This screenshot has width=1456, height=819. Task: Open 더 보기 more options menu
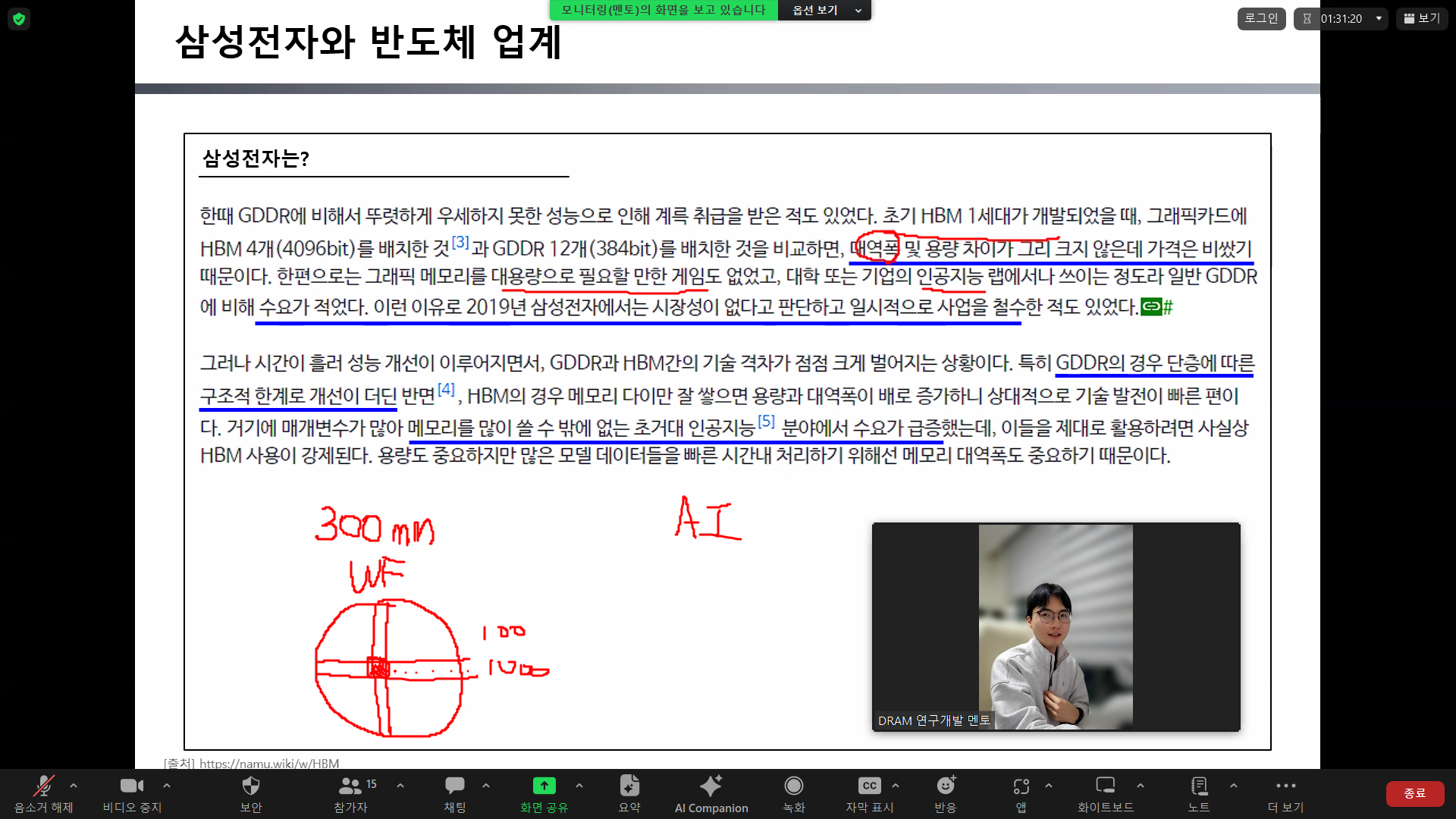point(1286,793)
